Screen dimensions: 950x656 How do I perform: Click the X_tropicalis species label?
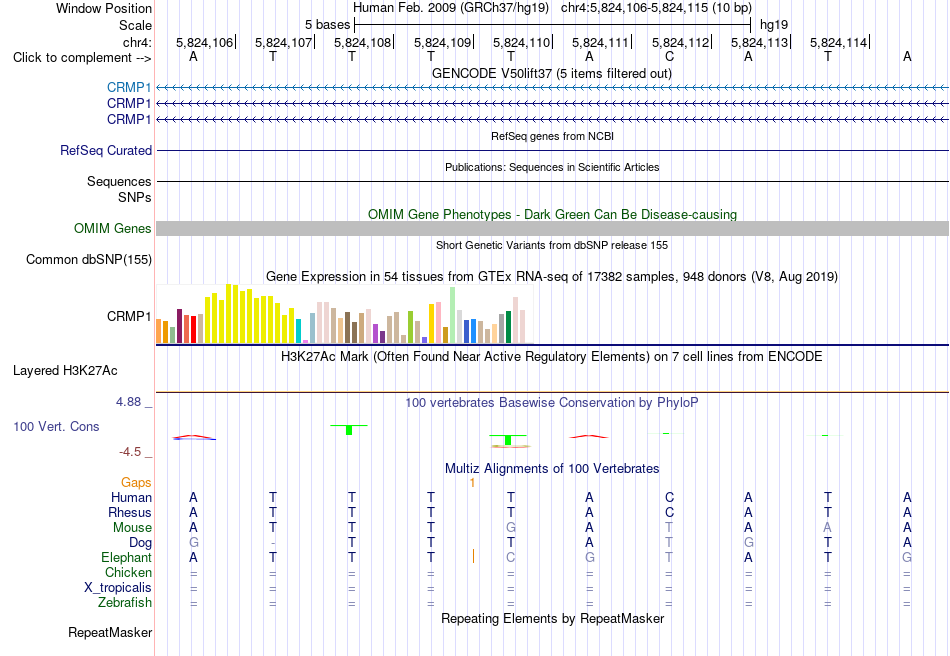pyautogui.click(x=118, y=588)
